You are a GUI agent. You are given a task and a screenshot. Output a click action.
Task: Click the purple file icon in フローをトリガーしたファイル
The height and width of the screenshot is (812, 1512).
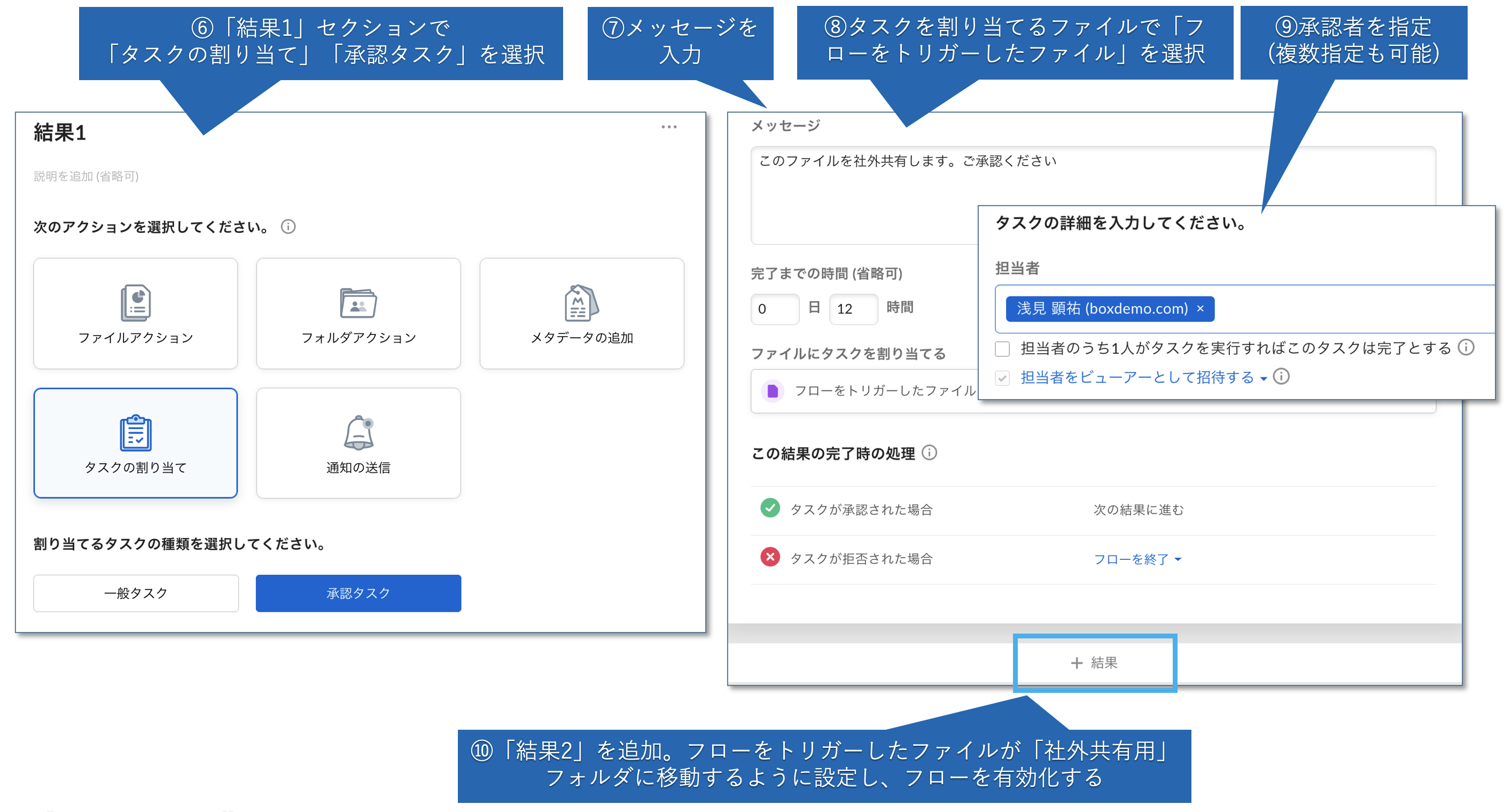point(773,391)
